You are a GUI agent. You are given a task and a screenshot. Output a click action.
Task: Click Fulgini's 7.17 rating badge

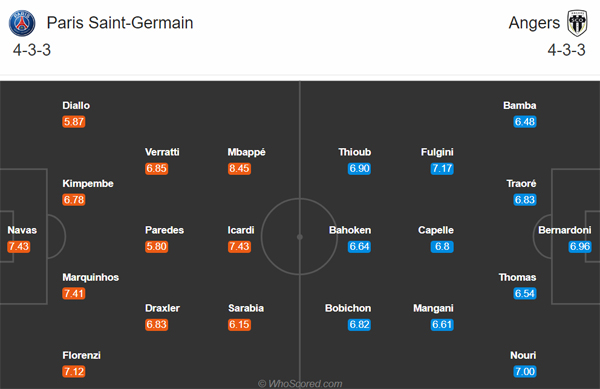click(442, 168)
